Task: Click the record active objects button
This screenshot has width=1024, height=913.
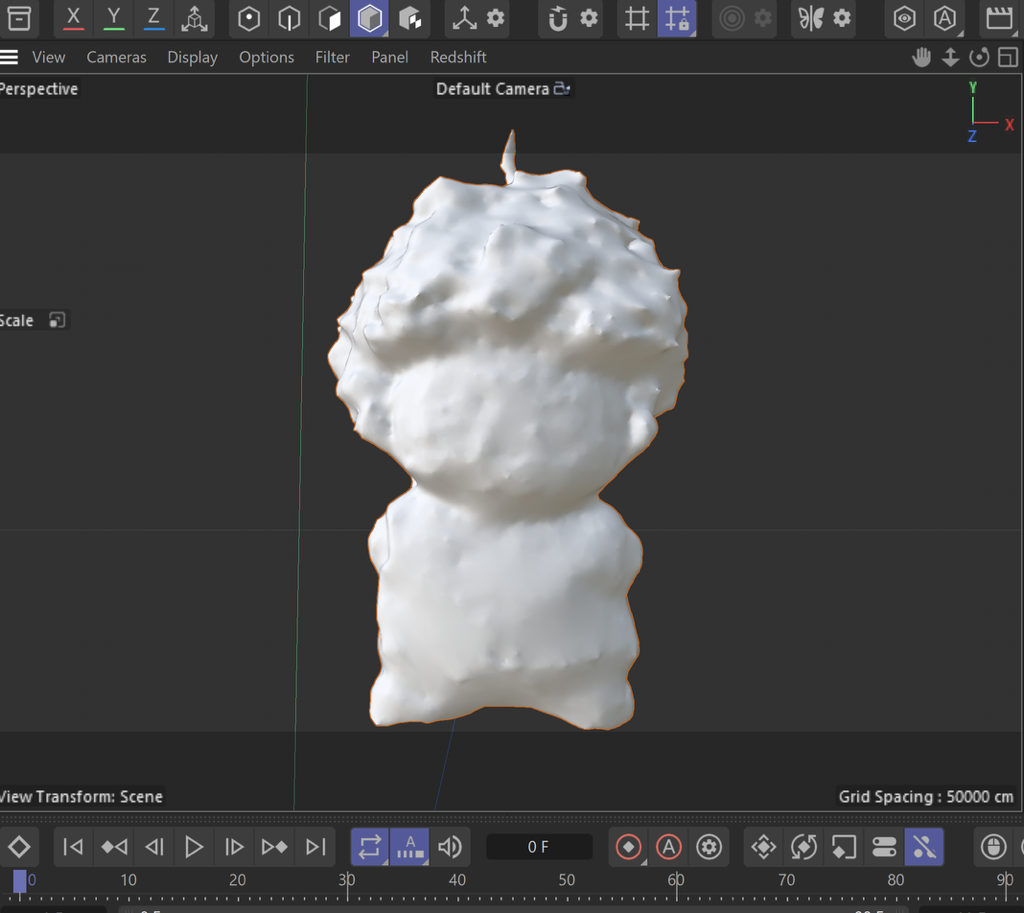Action: 628,847
